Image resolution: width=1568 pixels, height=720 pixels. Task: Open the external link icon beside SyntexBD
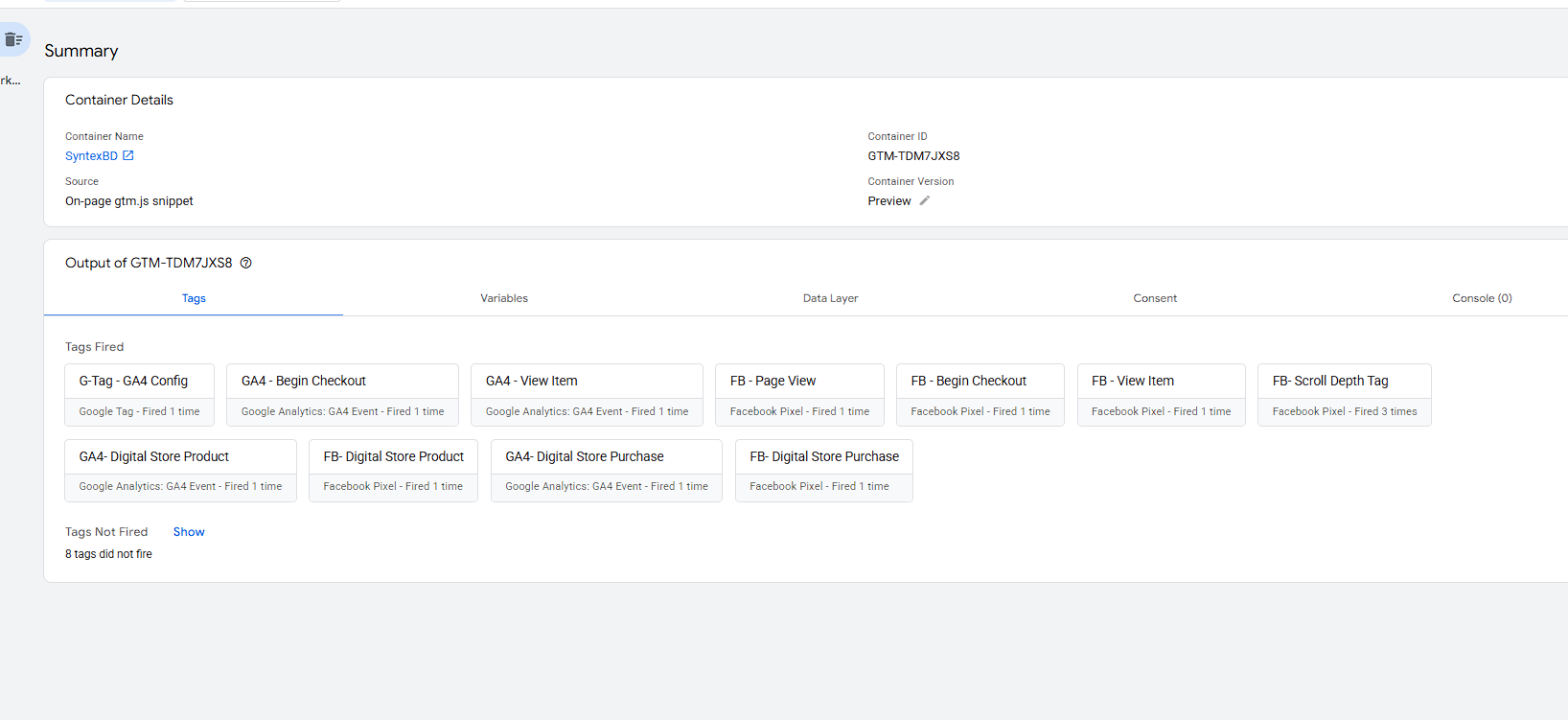pos(128,155)
